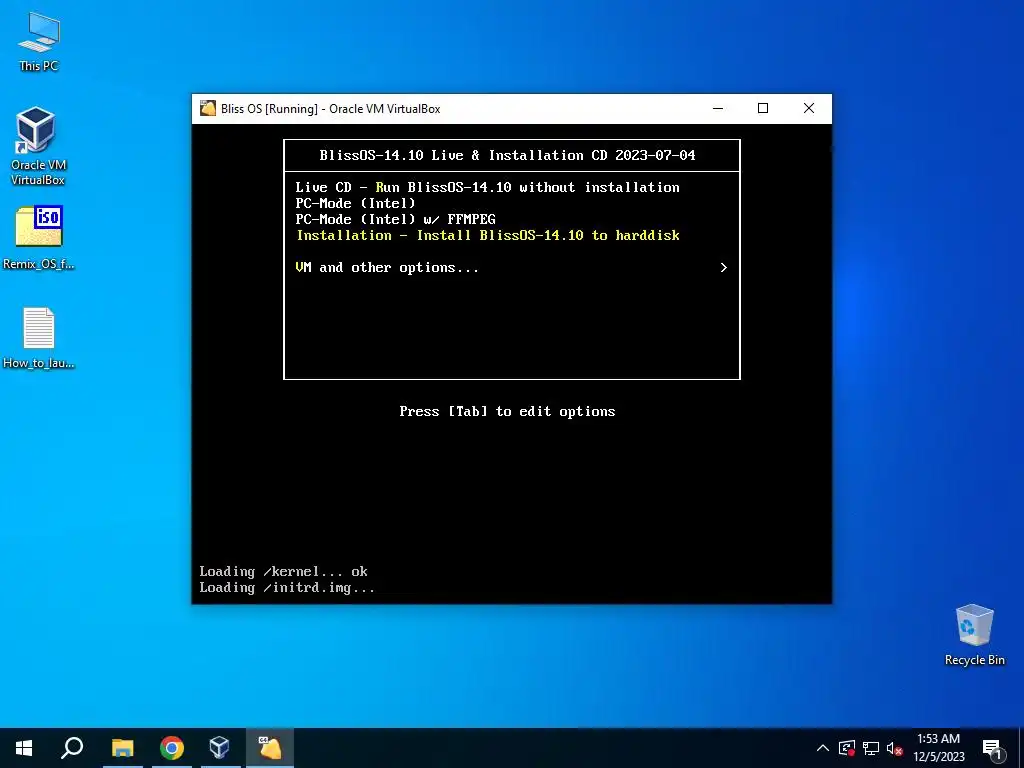Select the Remix_OS ISO file icon
Image resolution: width=1024 pixels, height=768 pixels.
coord(39,238)
